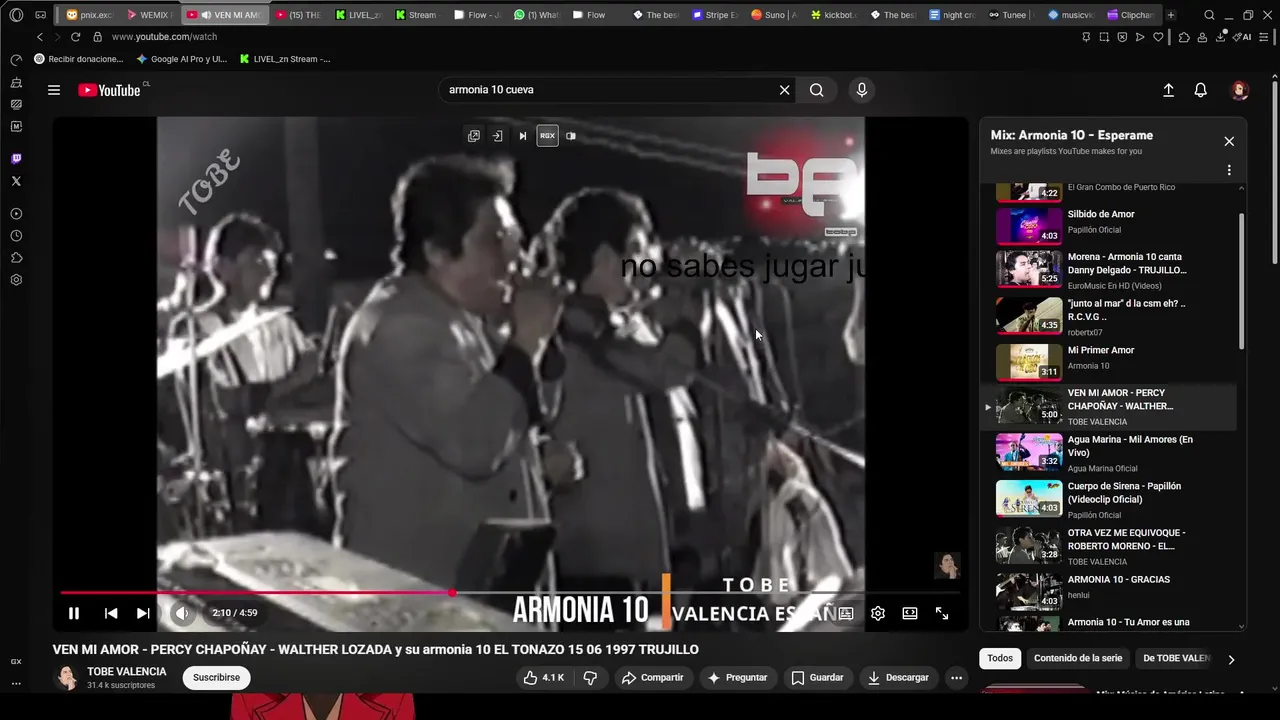Skip to the next video
Viewport: 1280px width, 720px height.
point(143,613)
